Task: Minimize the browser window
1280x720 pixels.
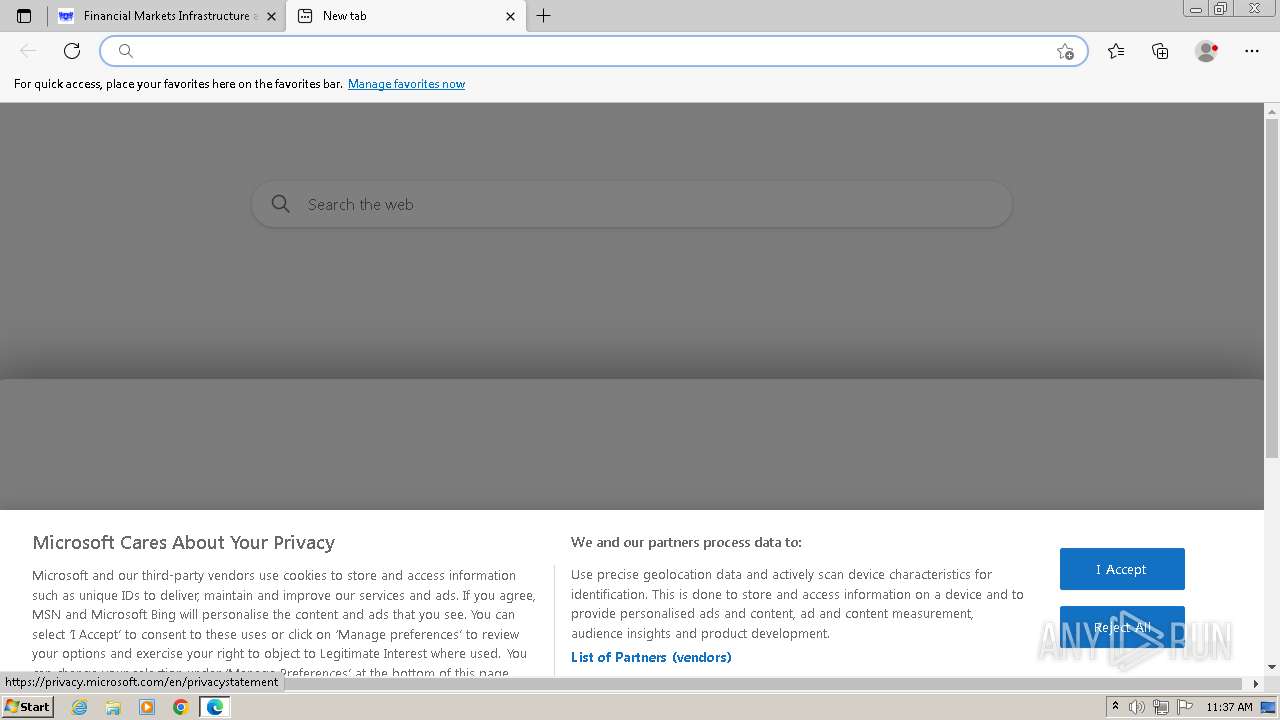Action: pos(1196,9)
